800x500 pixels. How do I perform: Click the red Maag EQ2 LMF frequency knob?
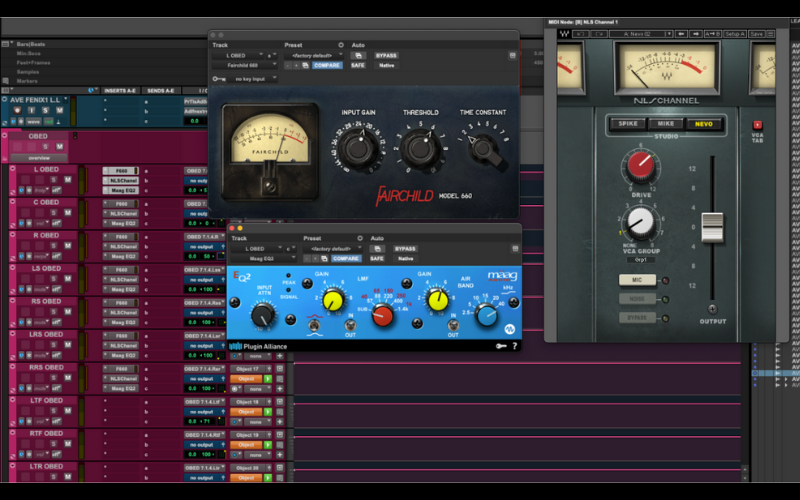click(383, 315)
